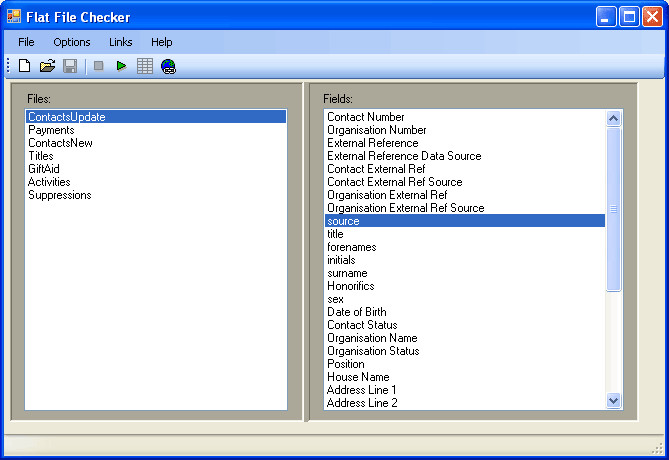Open the Links menu
The width and height of the screenshot is (669, 460).
pos(121,42)
